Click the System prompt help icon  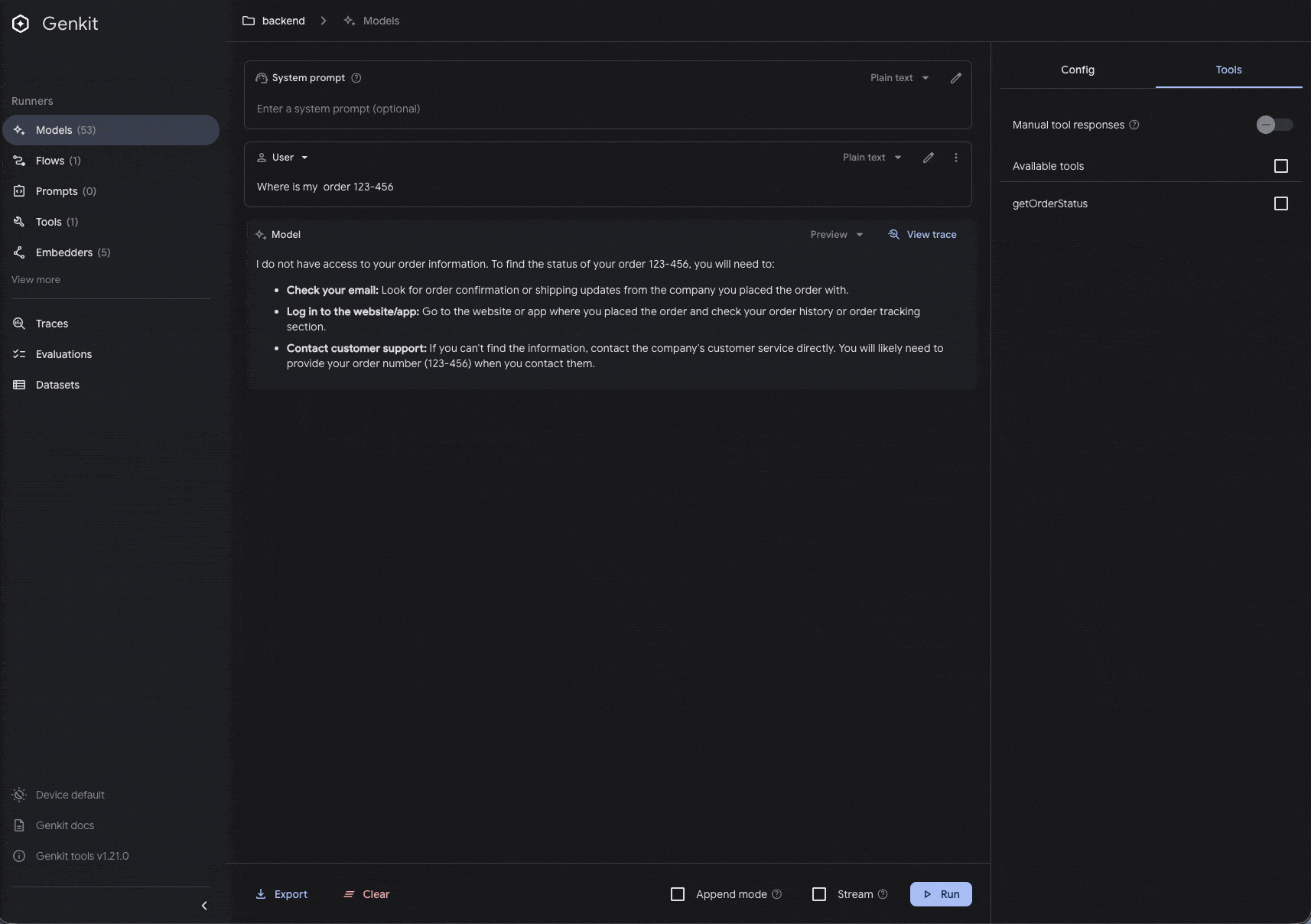pyautogui.click(x=356, y=78)
